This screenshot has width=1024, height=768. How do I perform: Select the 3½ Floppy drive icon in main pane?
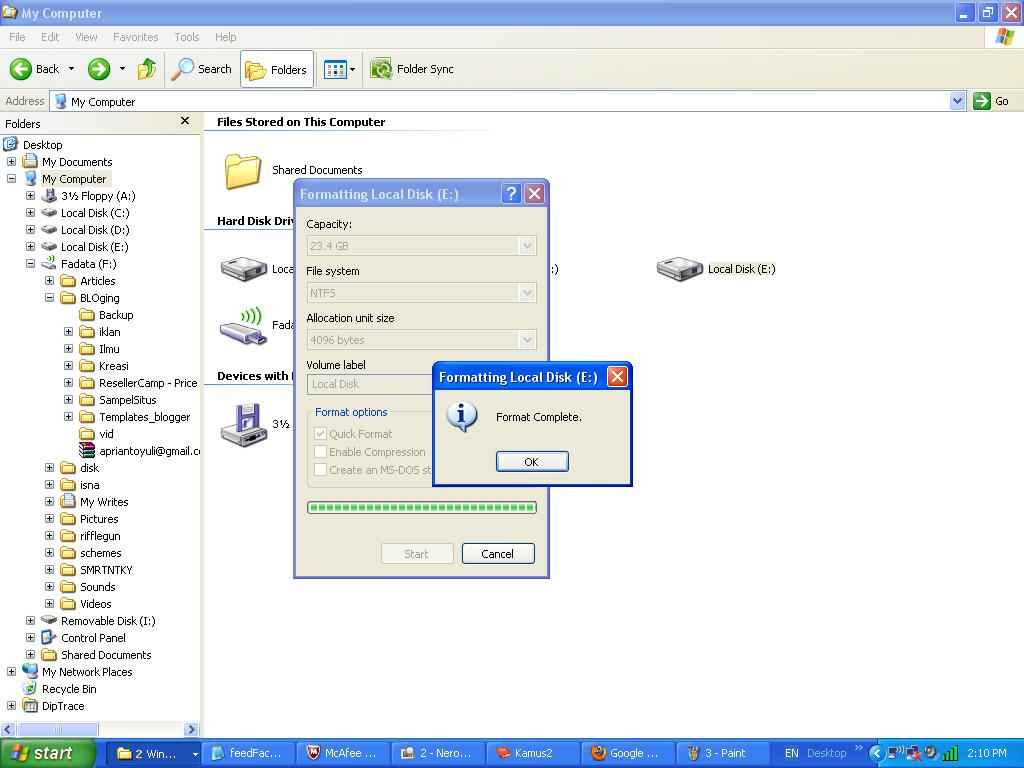[x=243, y=424]
